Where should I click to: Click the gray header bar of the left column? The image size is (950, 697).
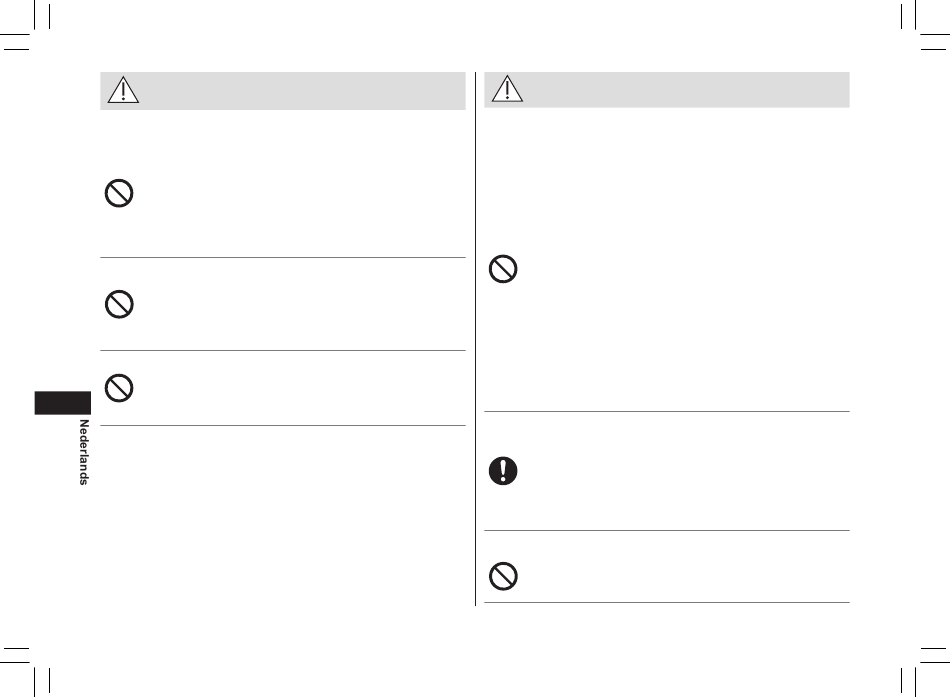283,91
